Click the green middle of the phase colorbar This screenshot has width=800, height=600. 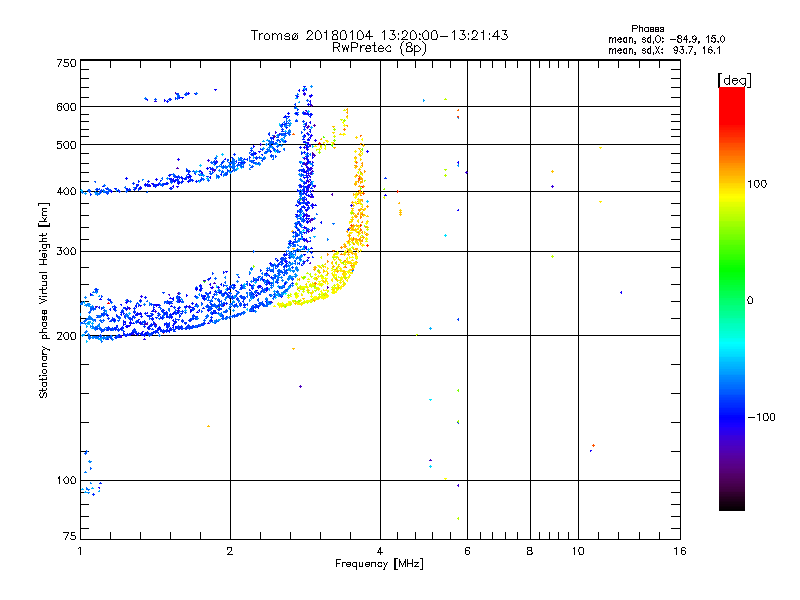tap(732, 270)
